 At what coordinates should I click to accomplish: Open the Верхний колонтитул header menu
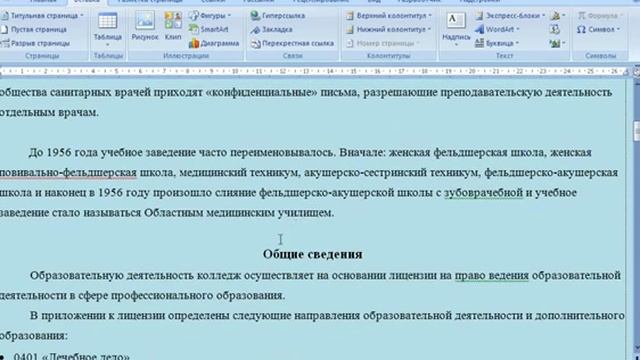click(389, 16)
